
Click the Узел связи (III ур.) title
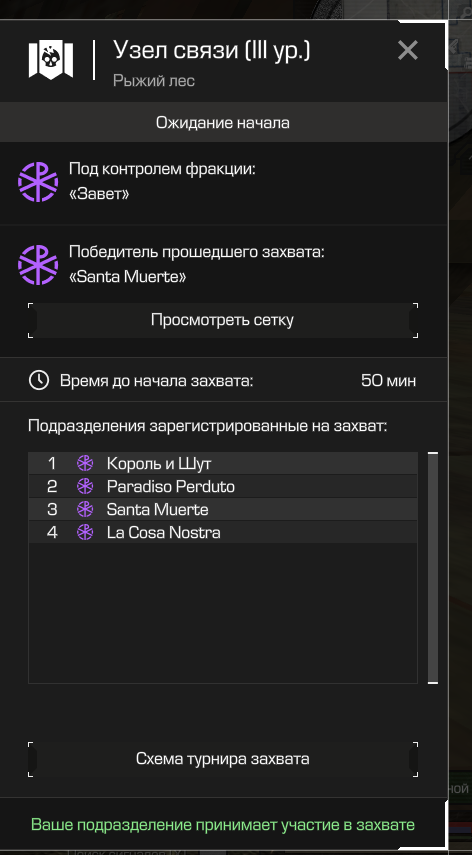(211, 50)
